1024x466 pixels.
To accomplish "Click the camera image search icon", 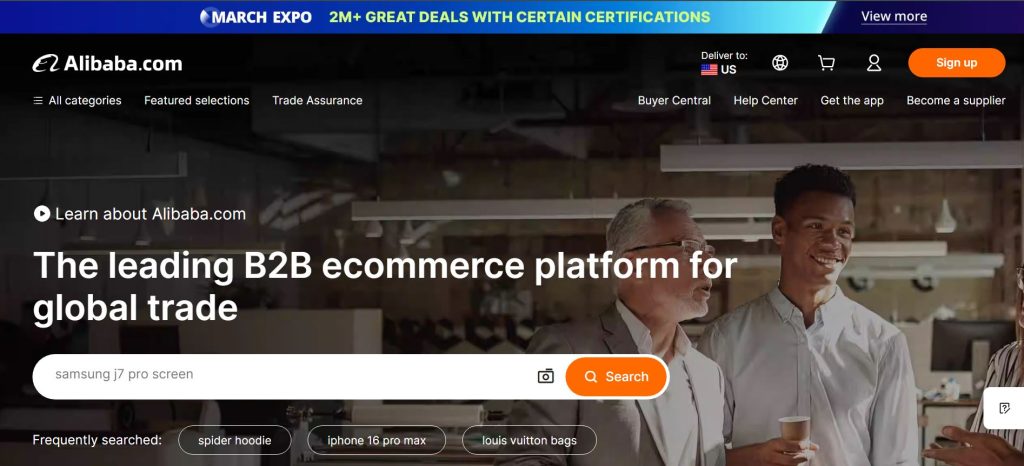I will click(x=545, y=376).
